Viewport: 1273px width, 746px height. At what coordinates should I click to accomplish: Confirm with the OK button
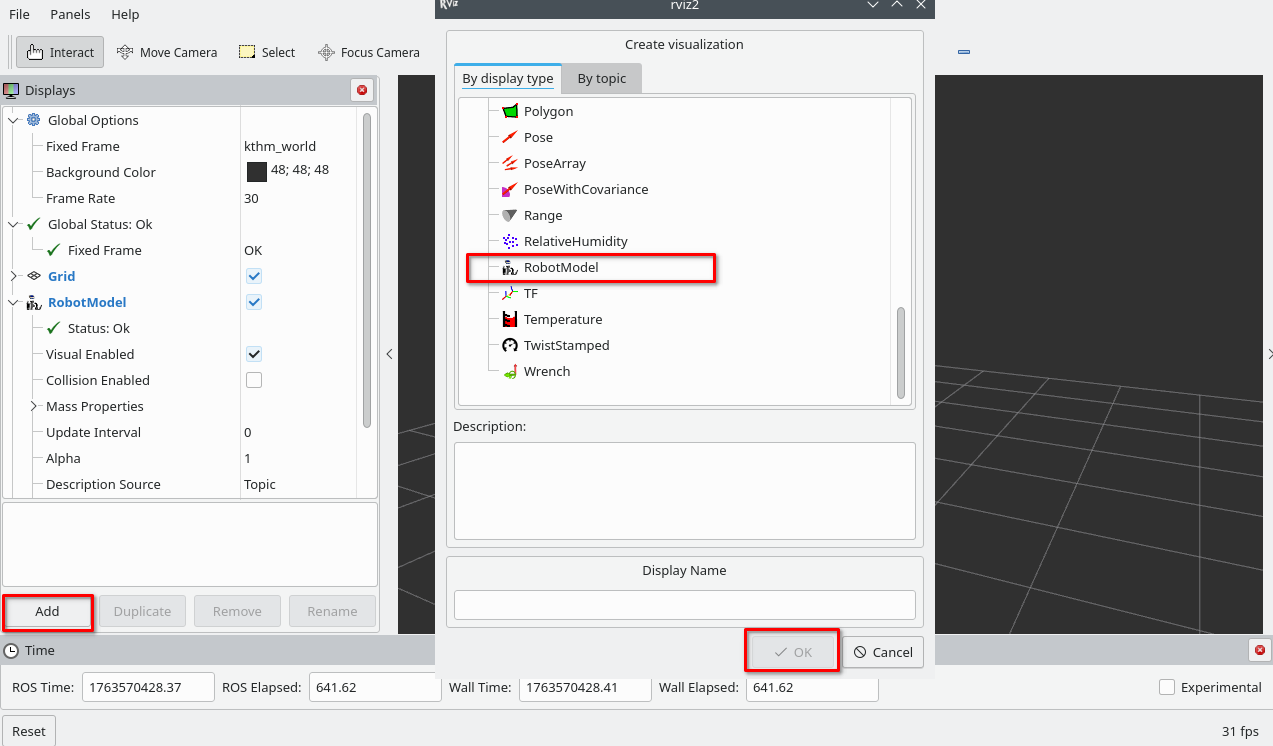[793, 652]
